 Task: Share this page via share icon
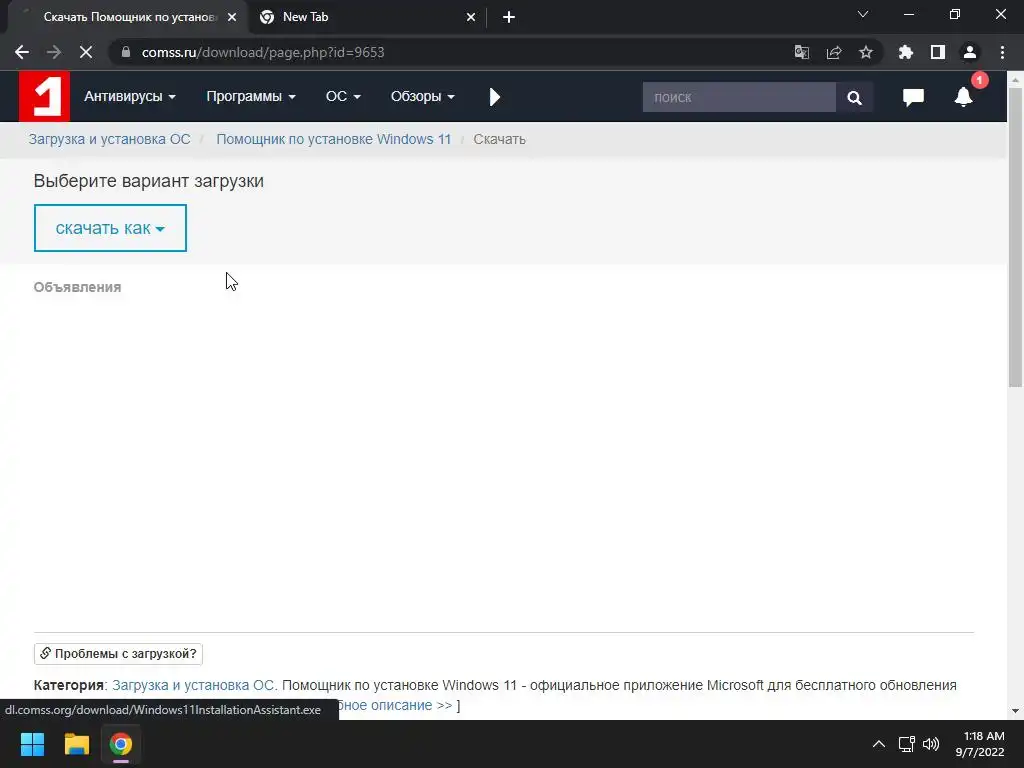coord(833,52)
